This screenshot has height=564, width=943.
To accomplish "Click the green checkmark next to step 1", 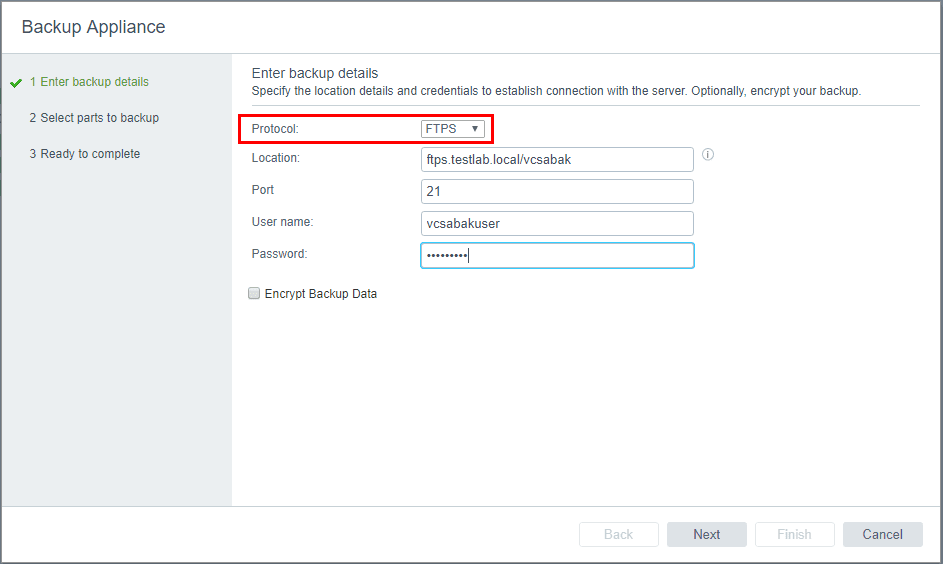I will [x=15, y=83].
